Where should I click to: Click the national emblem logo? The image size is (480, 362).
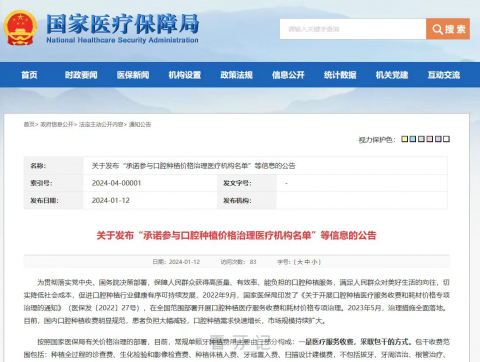pyautogui.click(x=20, y=28)
